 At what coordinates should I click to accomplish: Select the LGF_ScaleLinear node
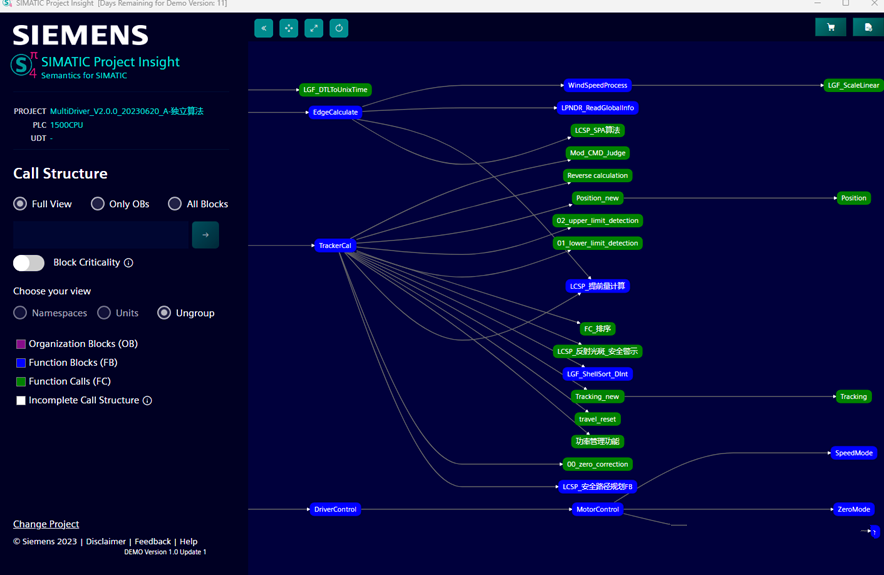pos(853,85)
